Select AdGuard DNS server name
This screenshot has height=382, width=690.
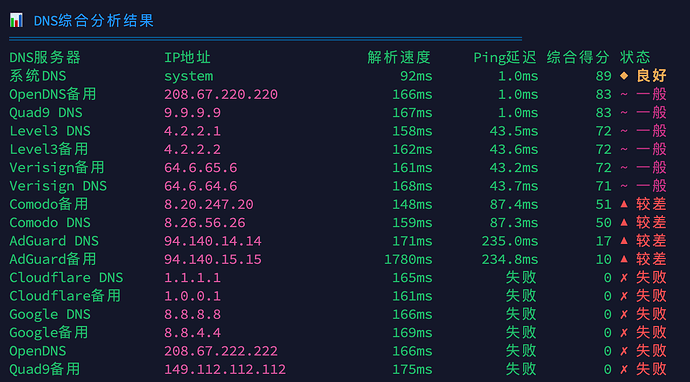coord(54,241)
